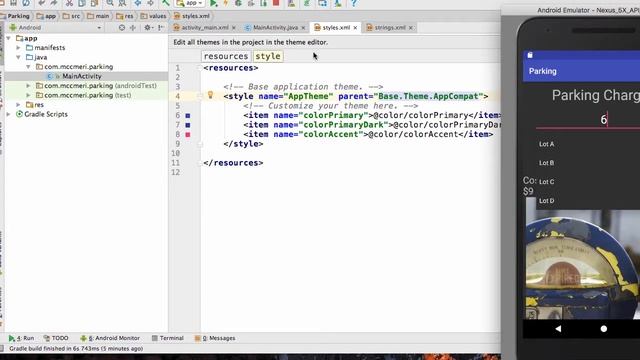Screen dimensions: 640x360
Task: Open the TODO tool window tab
Action: [x=56, y=338]
